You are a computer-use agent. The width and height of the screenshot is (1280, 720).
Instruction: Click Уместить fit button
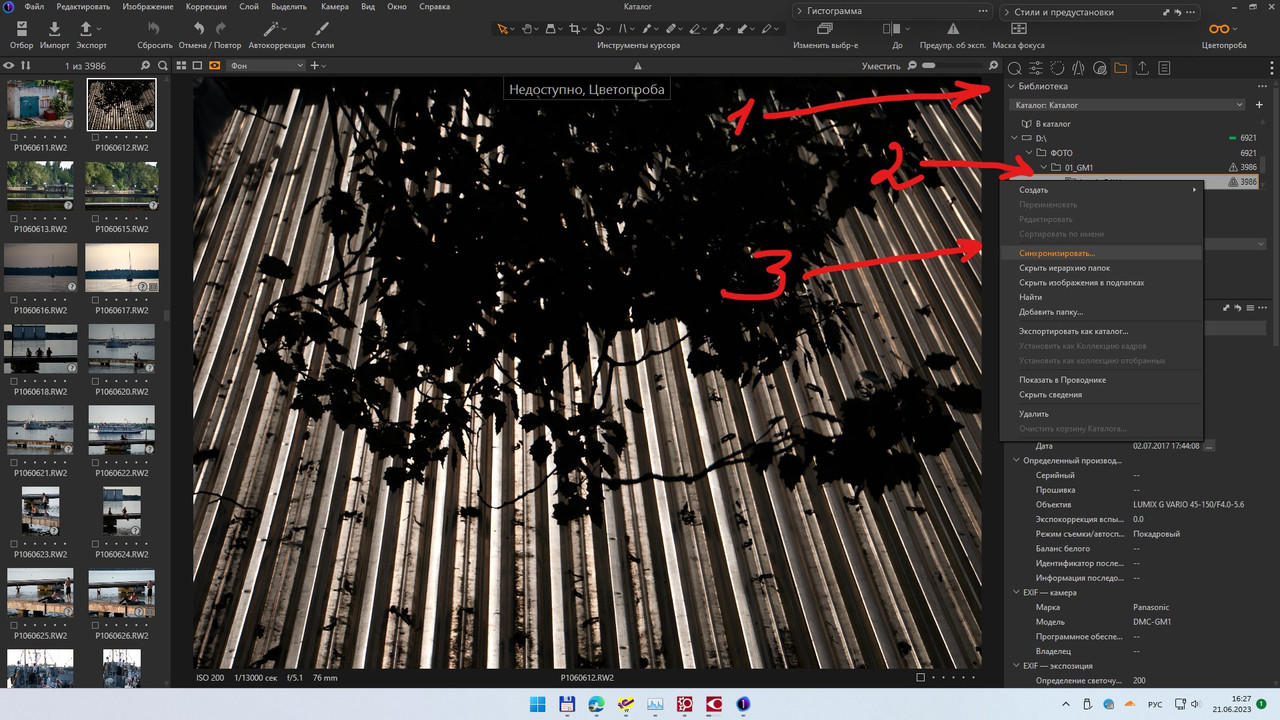[880, 66]
